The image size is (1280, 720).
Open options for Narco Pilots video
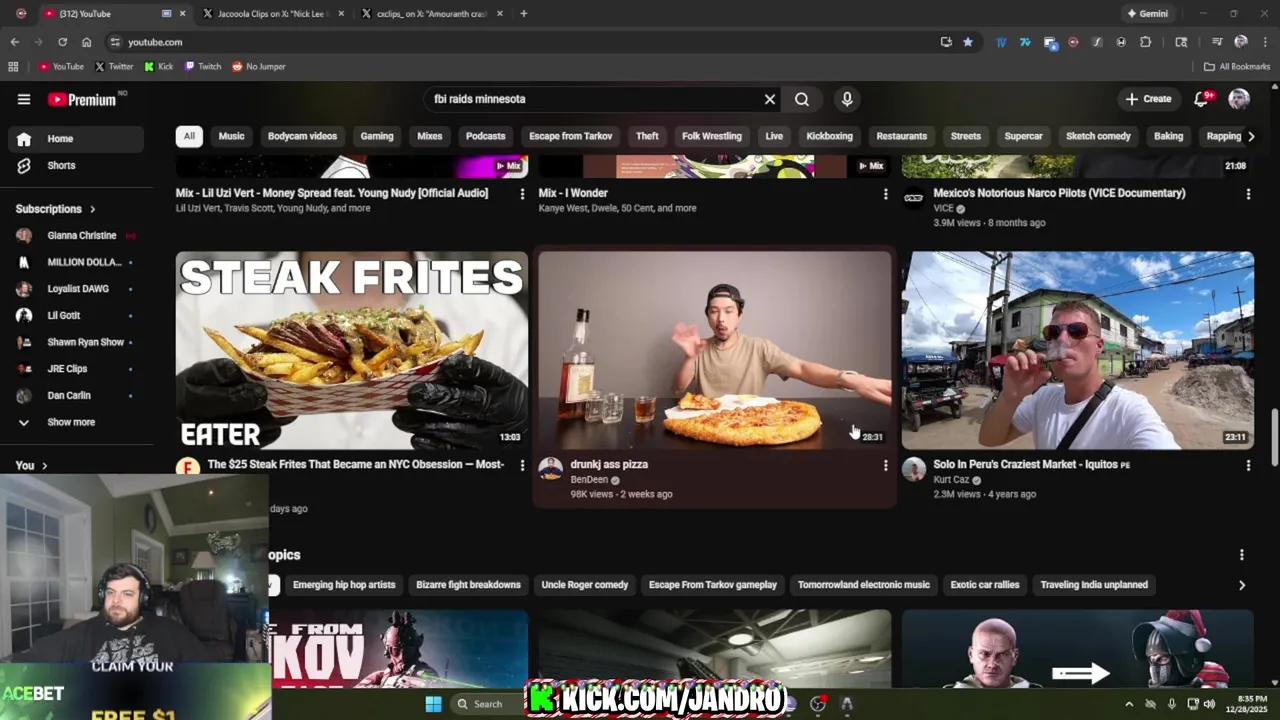1248,194
